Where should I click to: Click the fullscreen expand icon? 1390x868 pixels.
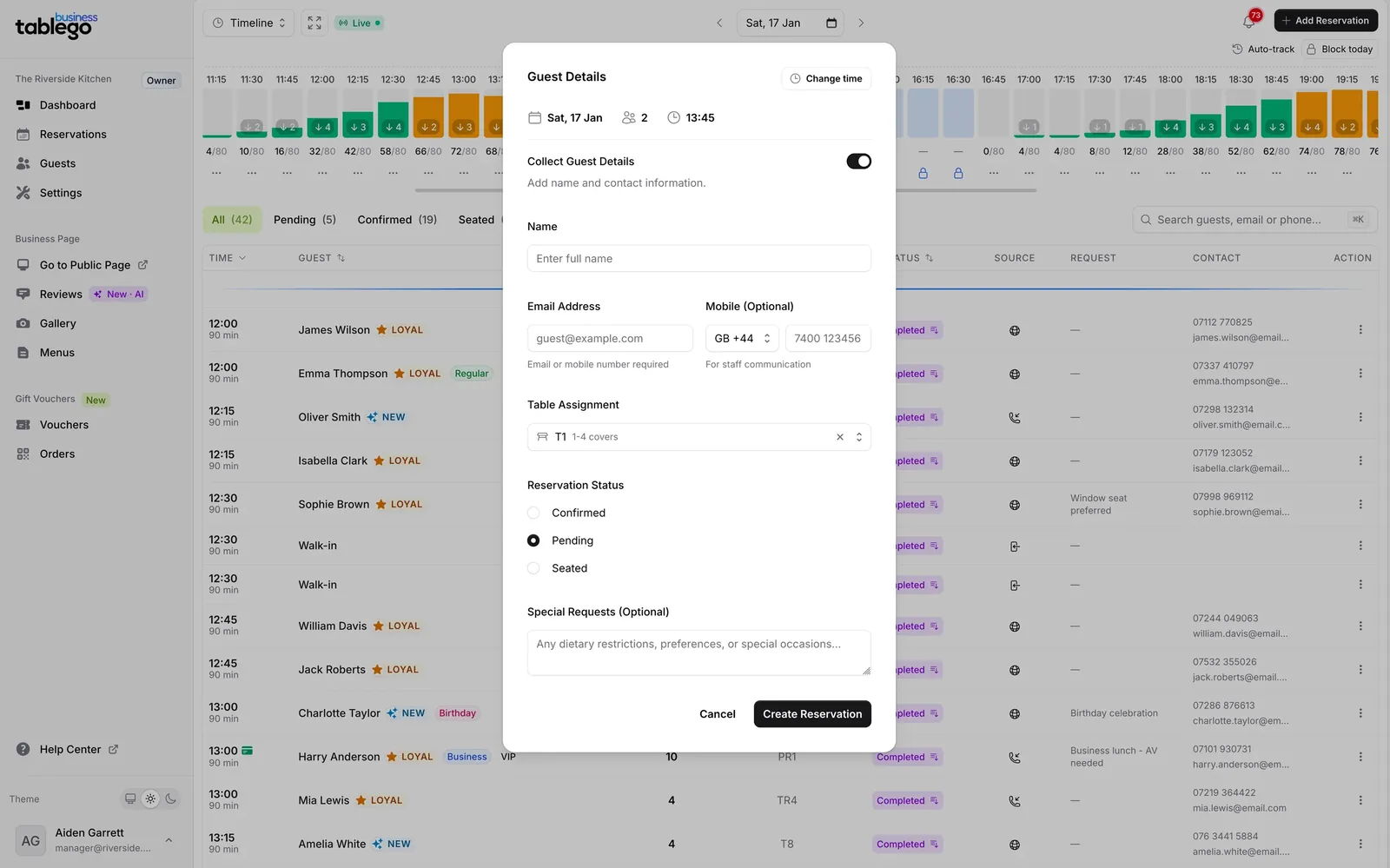coord(314,23)
